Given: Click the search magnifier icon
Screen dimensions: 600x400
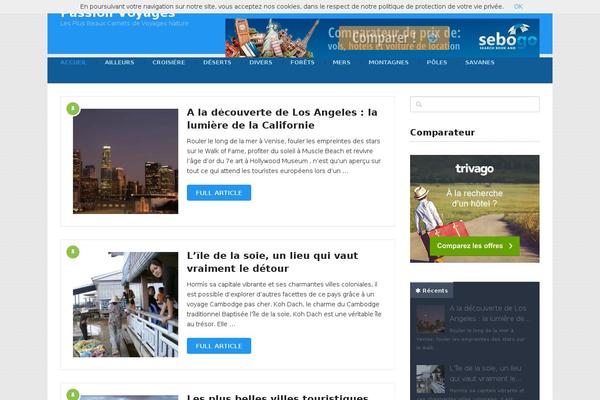Looking at the screenshot, I should coord(419,104).
